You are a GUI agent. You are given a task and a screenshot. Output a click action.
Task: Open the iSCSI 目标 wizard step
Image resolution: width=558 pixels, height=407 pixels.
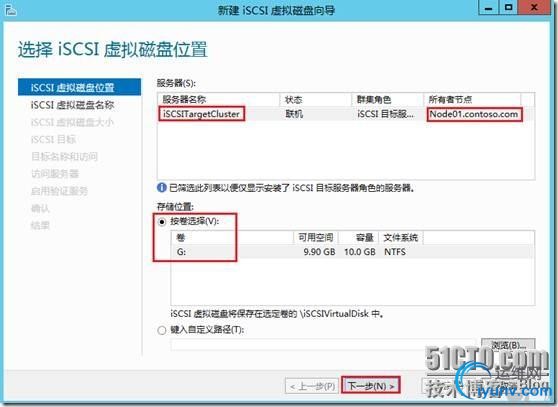[53, 139]
